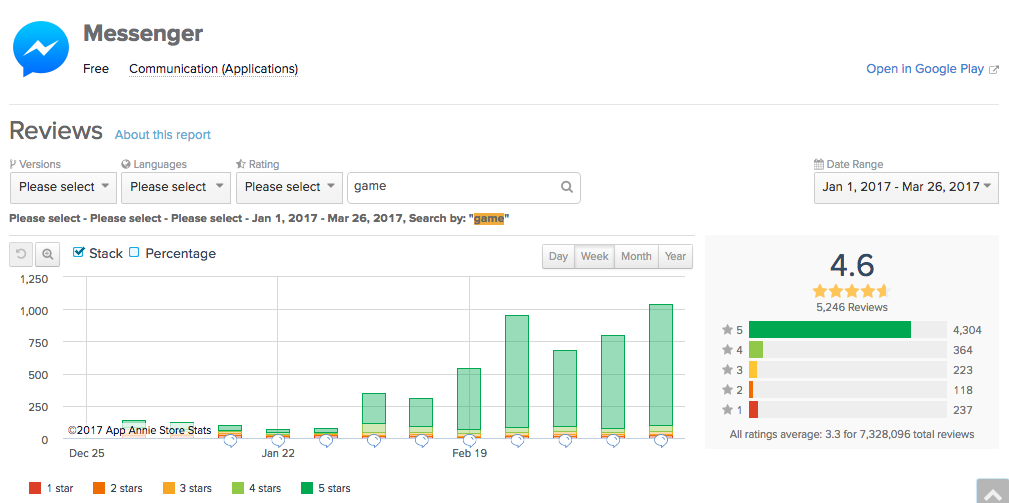This screenshot has width=1009, height=503.
Task: Click the 5 star rating bar
Action: pyautogui.click(x=848, y=329)
